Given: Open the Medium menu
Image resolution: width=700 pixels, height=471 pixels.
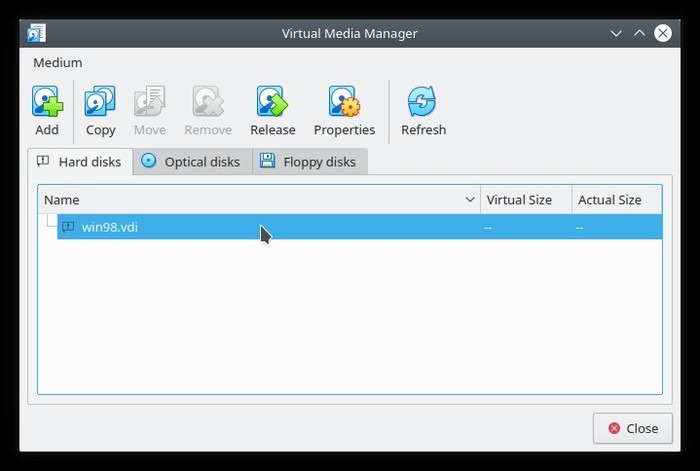Looking at the screenshot, I should tap(58, 63).
